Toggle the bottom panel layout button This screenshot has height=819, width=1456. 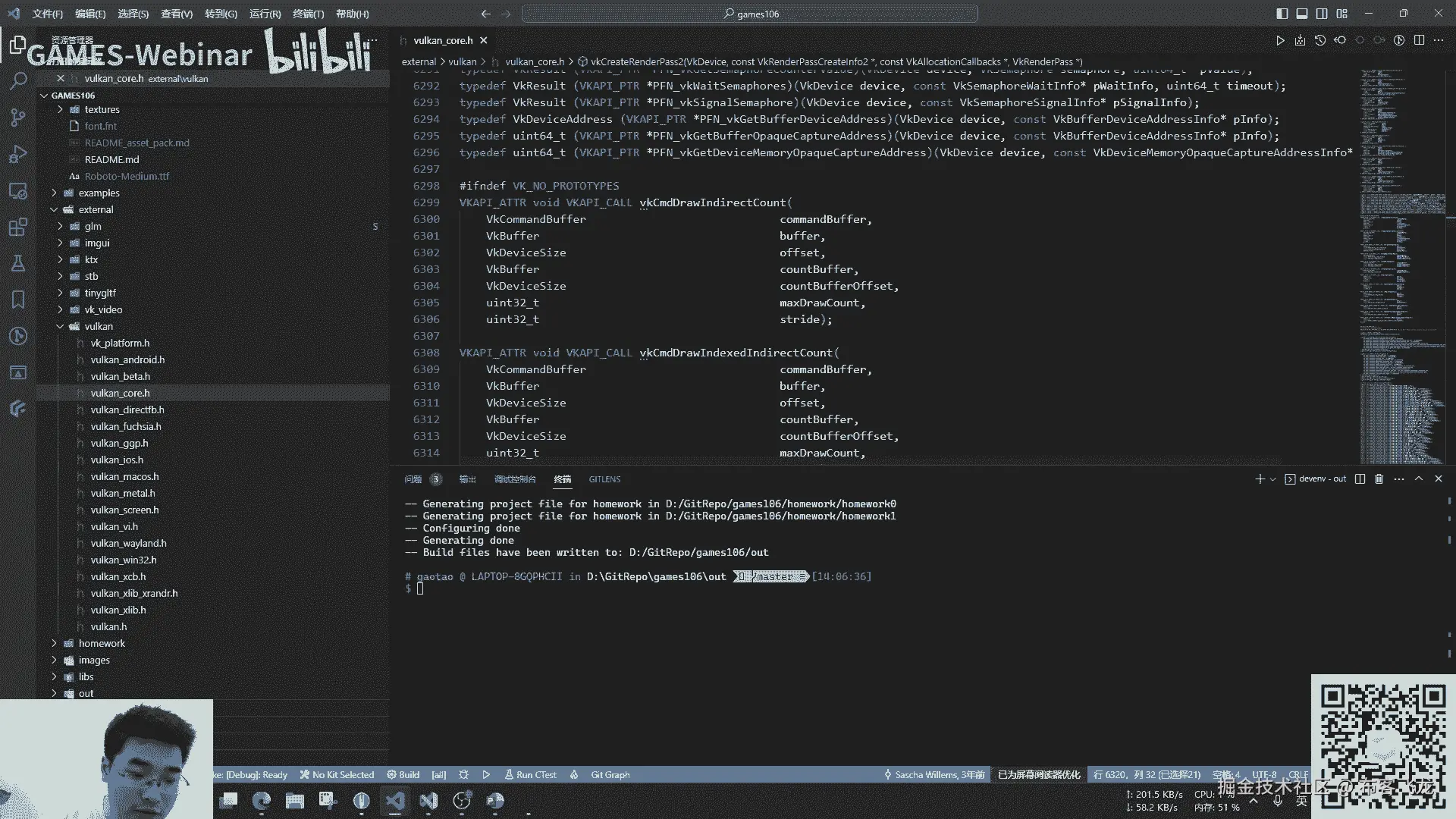click(1302, 14)
